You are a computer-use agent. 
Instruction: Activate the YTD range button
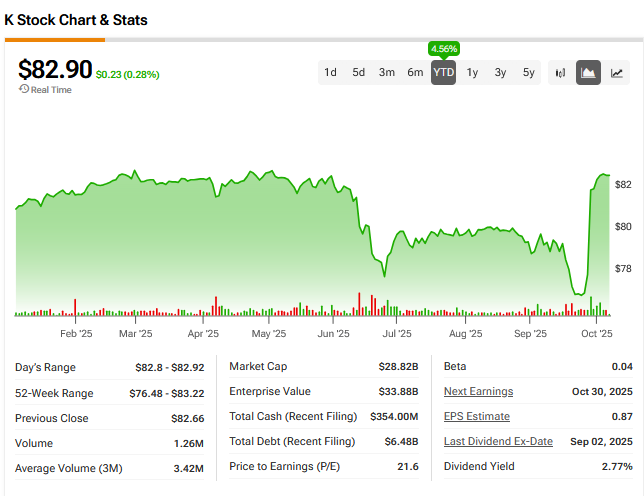443,72
